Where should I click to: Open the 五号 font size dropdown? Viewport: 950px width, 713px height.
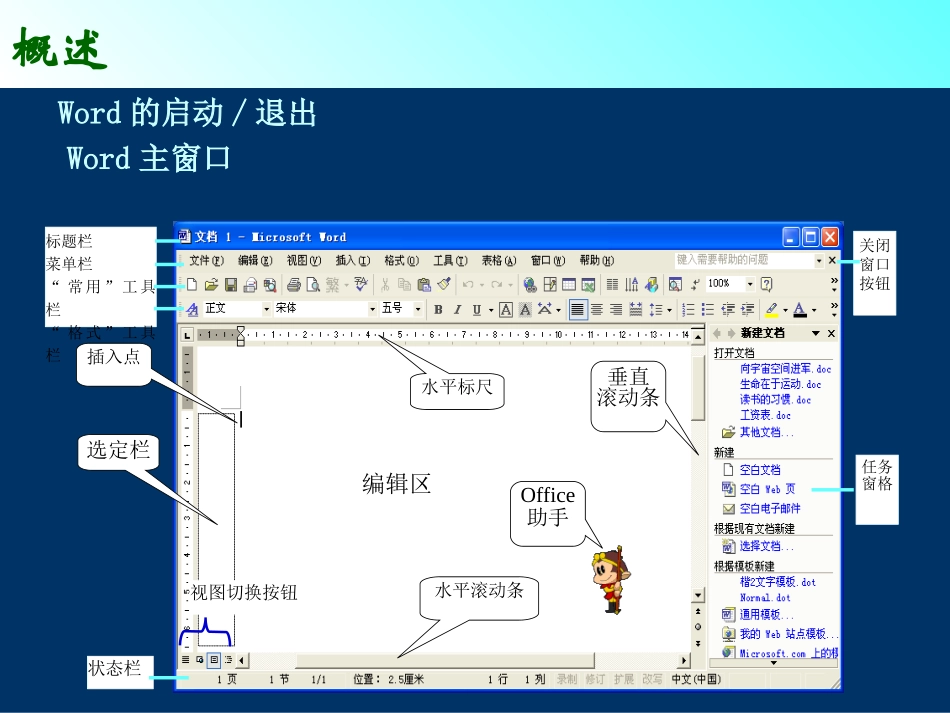tap(417, 309)
